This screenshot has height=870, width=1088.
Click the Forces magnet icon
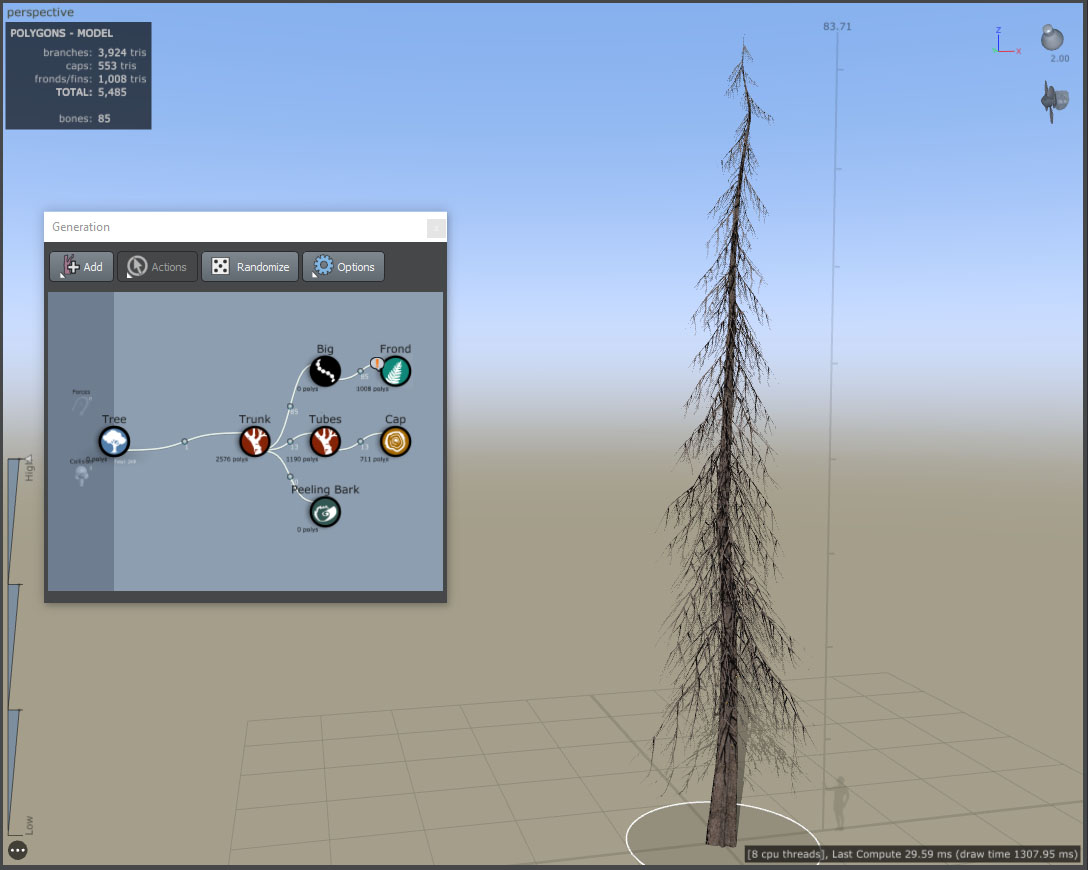tap(81, 403)
